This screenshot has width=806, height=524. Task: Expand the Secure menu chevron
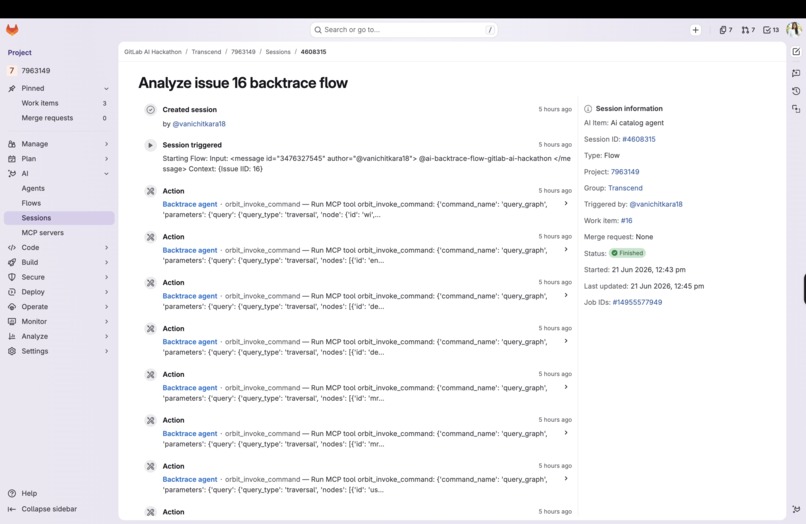coord(106,277)
